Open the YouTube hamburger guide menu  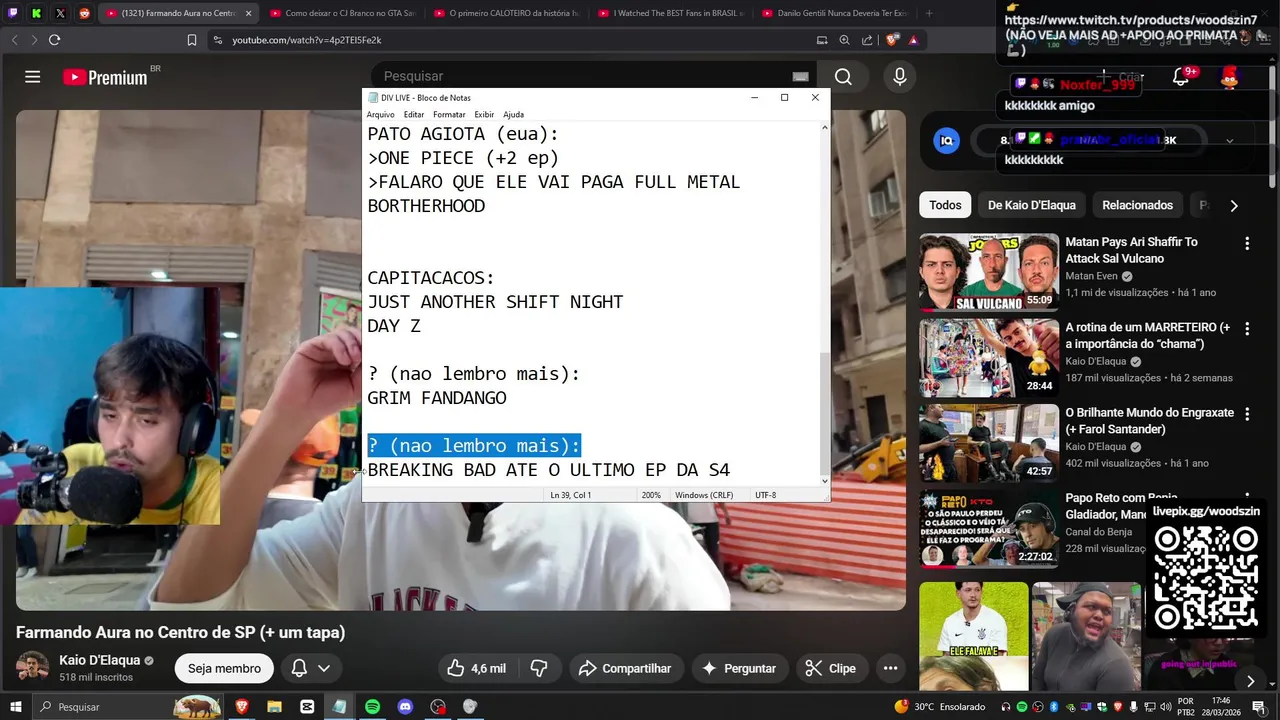click(33, 77)
